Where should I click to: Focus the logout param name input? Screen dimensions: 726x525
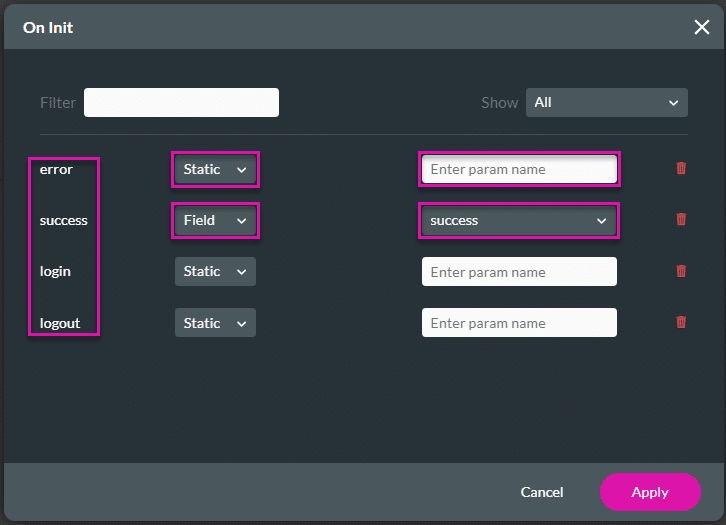[518, 323]
